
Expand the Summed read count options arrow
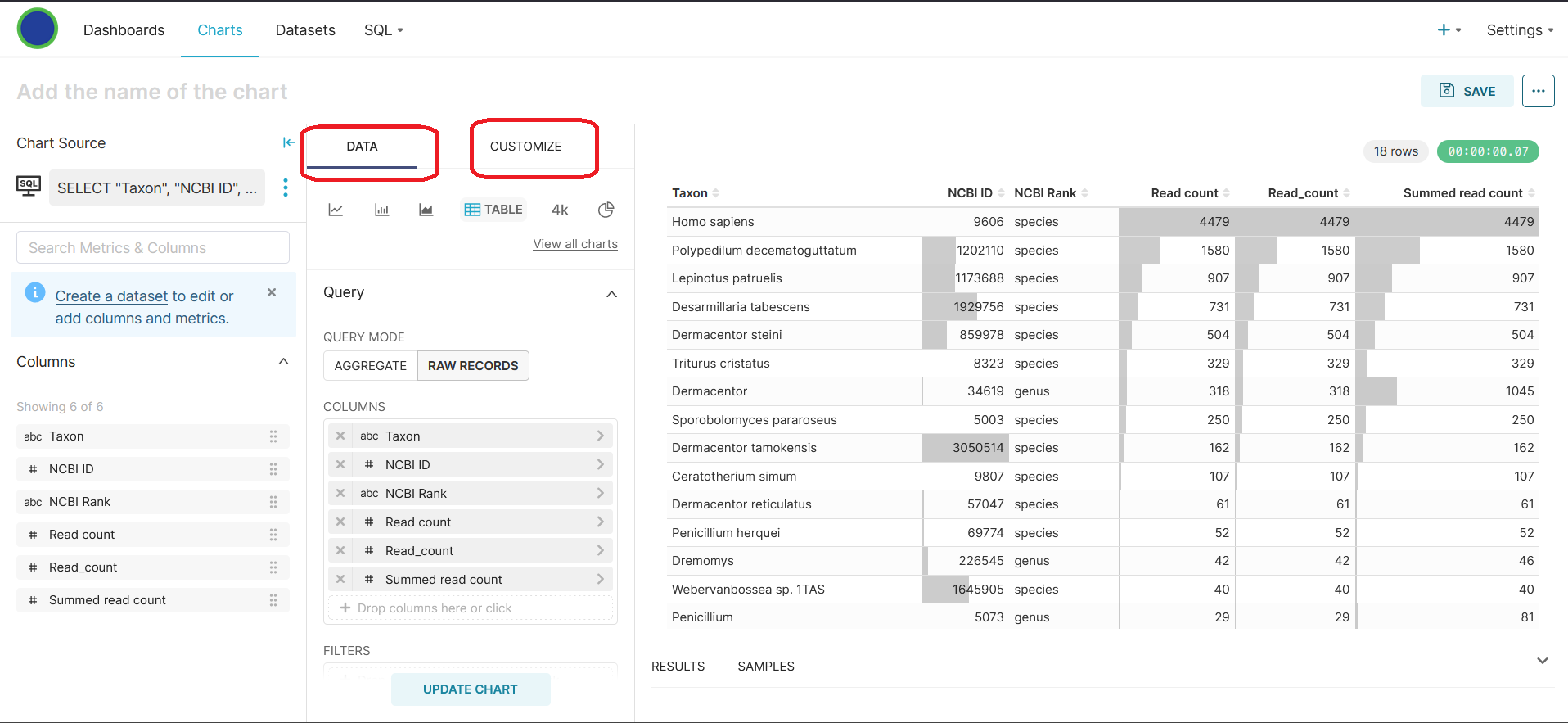[x=600, y=579]
